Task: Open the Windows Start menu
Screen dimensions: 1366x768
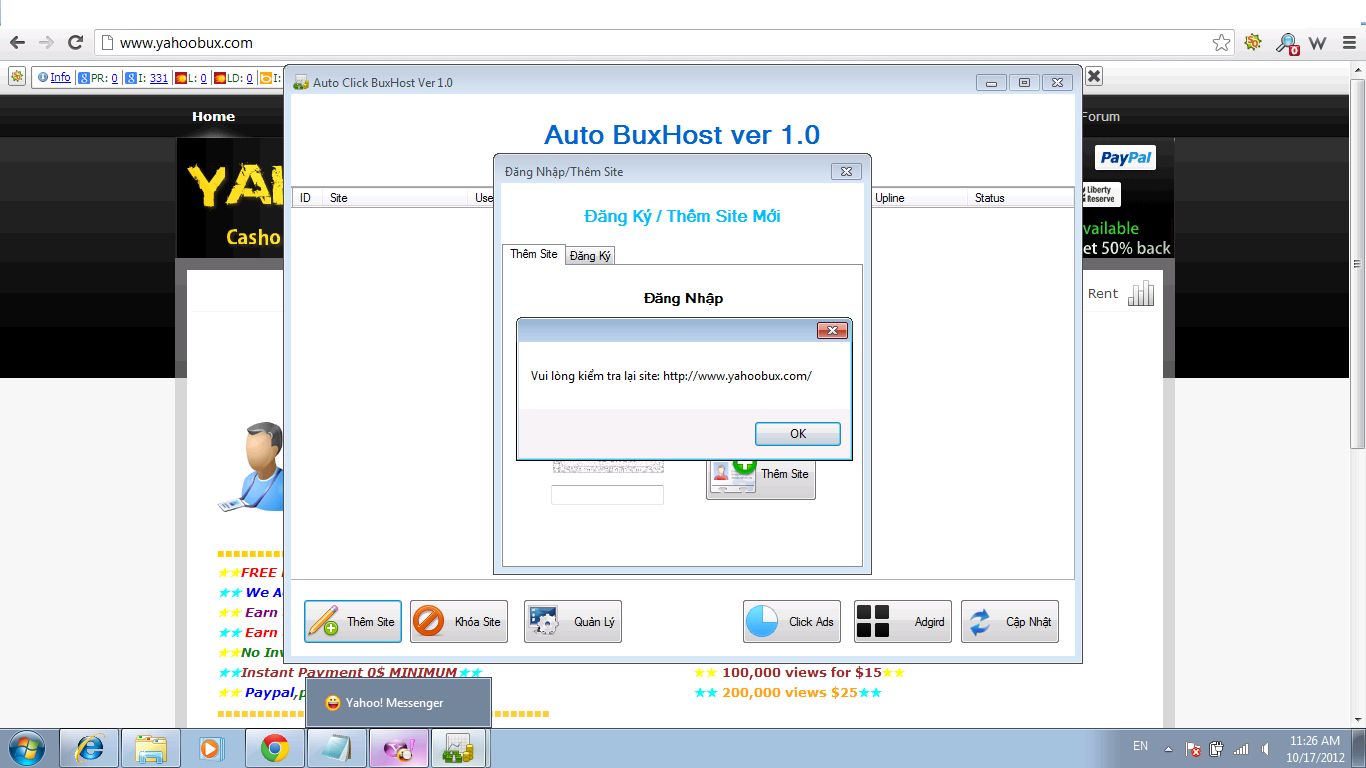Action: [x=26, y=748]
